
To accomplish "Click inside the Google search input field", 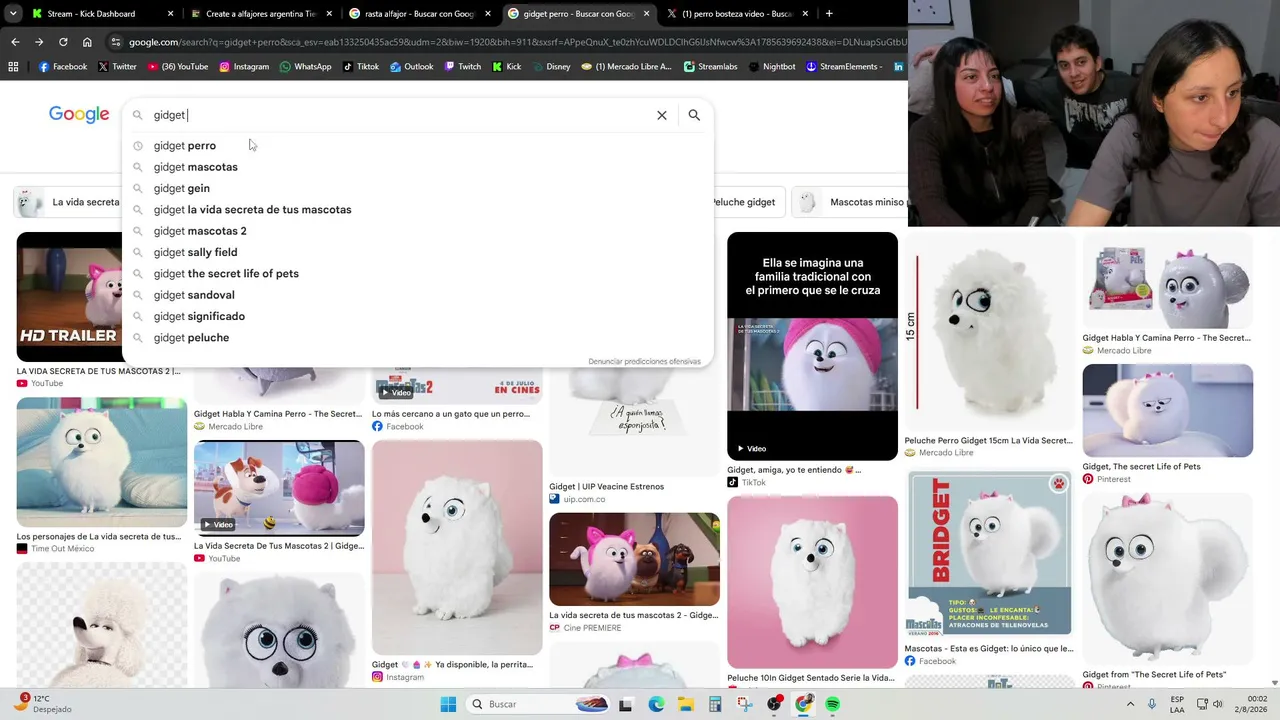I will tap(400, 115).
